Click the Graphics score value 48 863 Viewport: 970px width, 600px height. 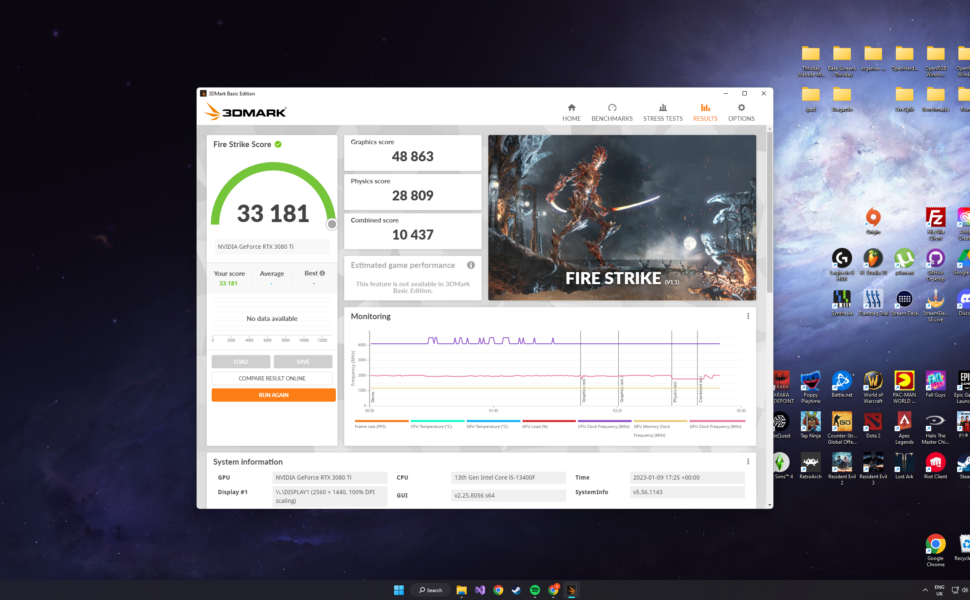pyautogui.click(x=413, y=156)
